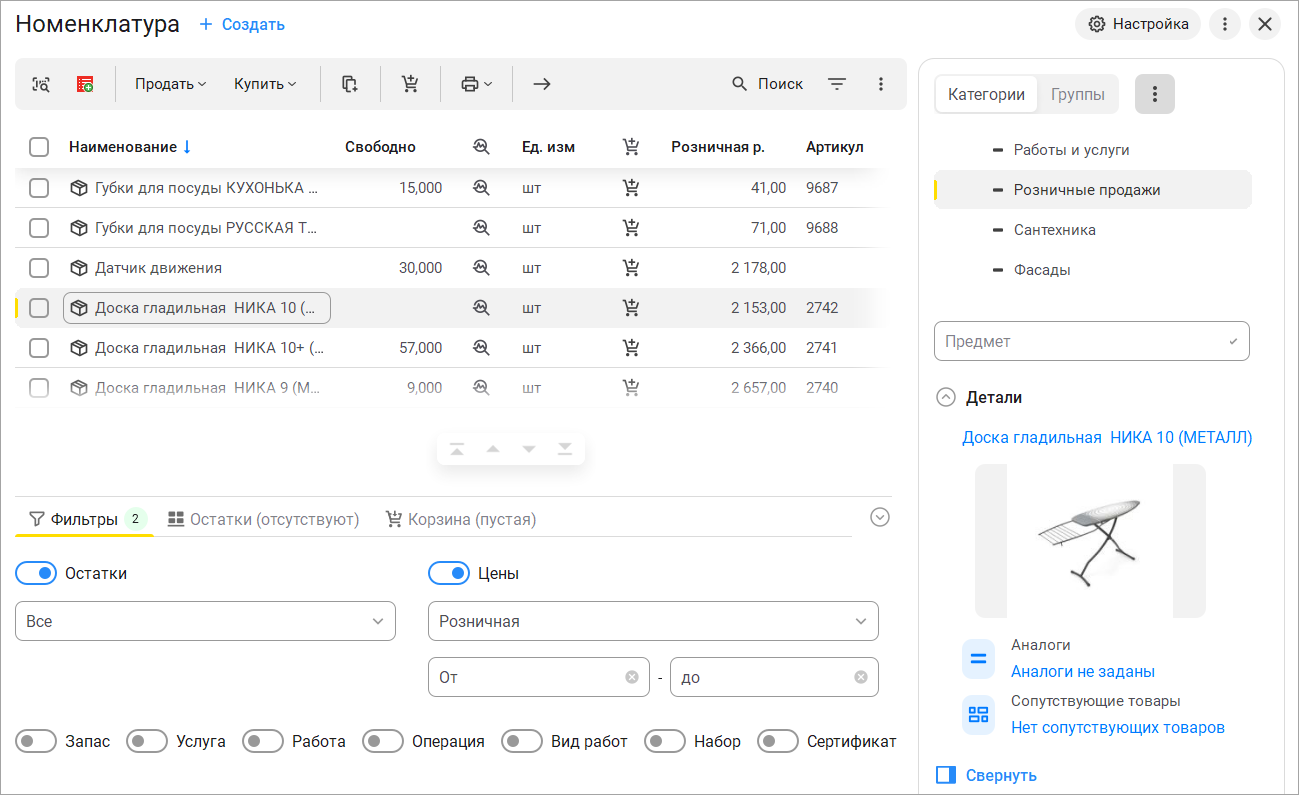Check the box for Датчик движения row

coord(39,268)
